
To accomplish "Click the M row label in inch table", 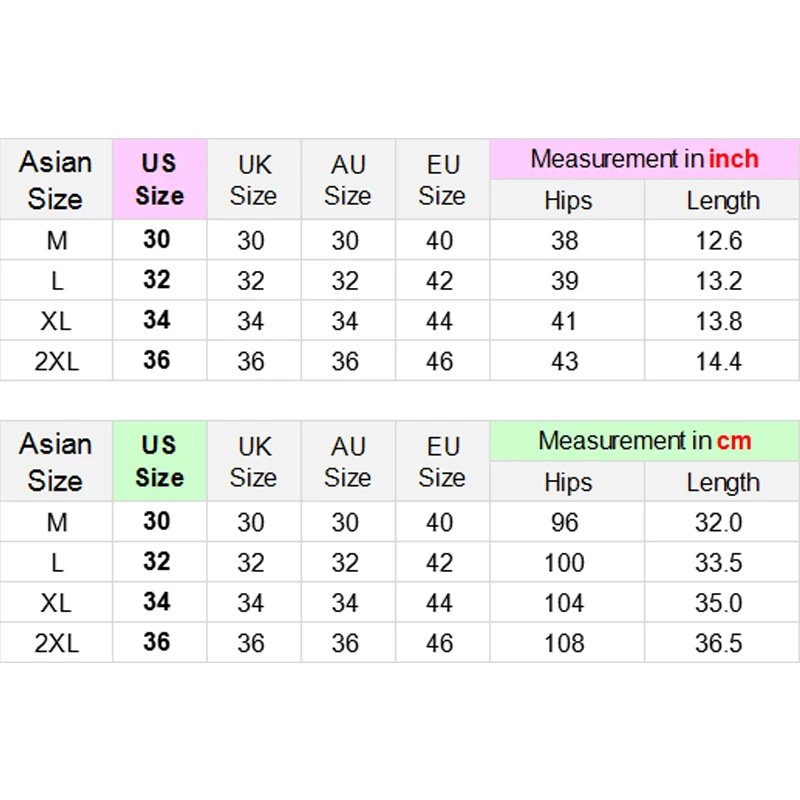I will click(56, 240).
